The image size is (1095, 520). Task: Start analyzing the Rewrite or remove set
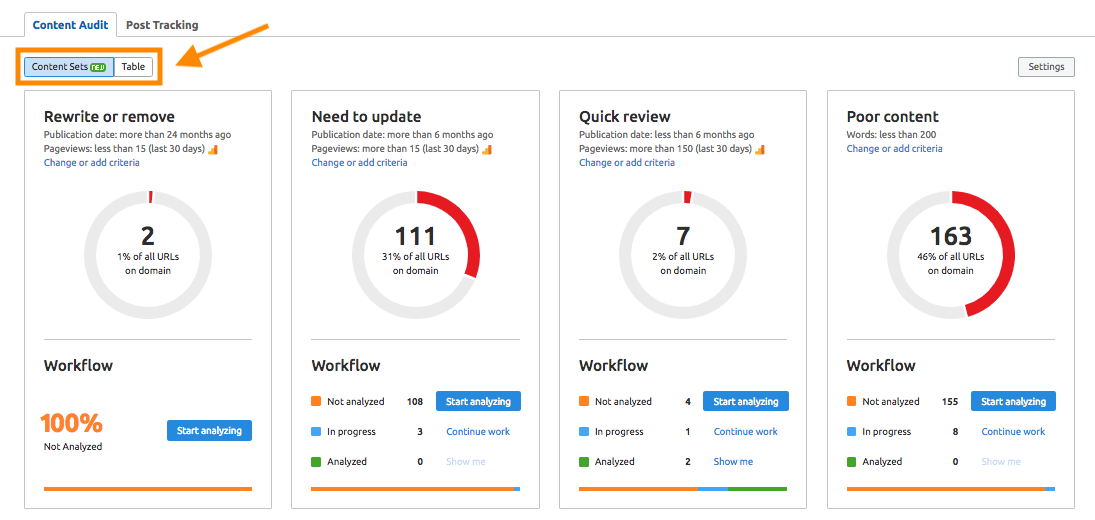point(209,430)
